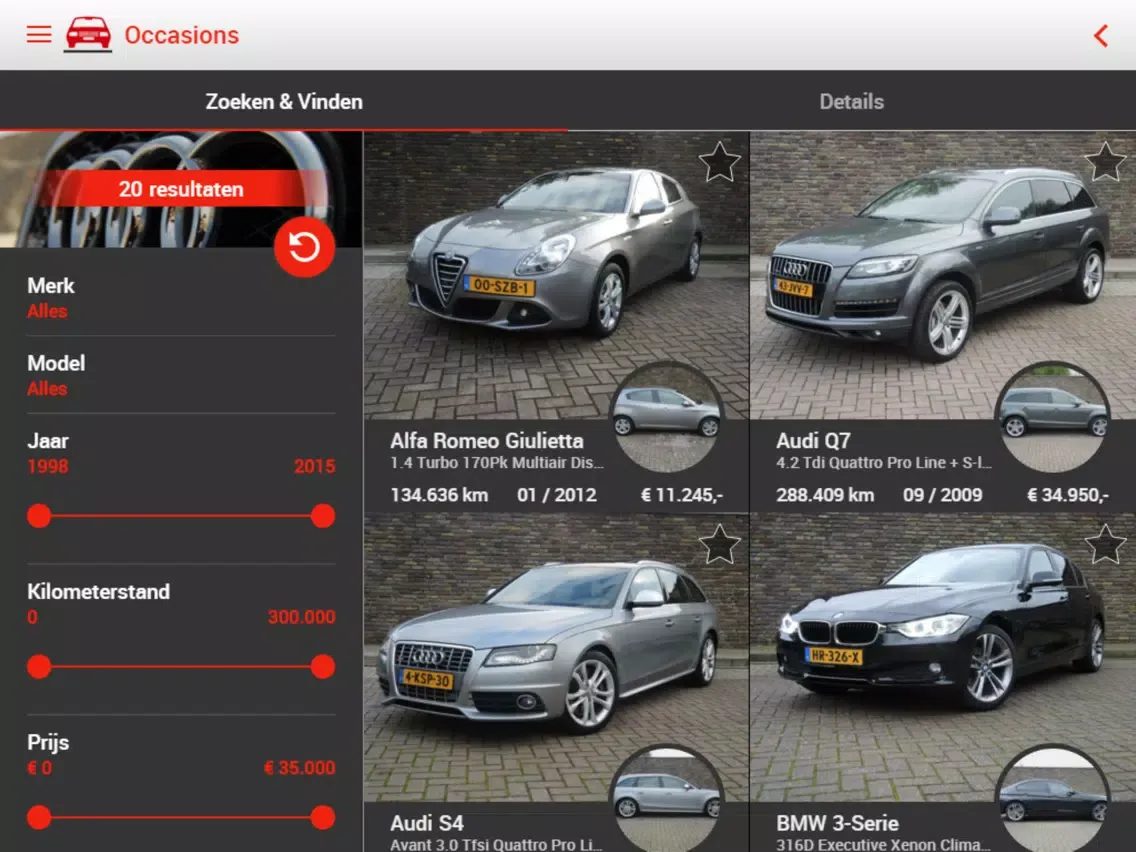Viewport: 1136px width, 852px height.
Task: Go back using the red chevron arrow
Action: point(1100,36)
